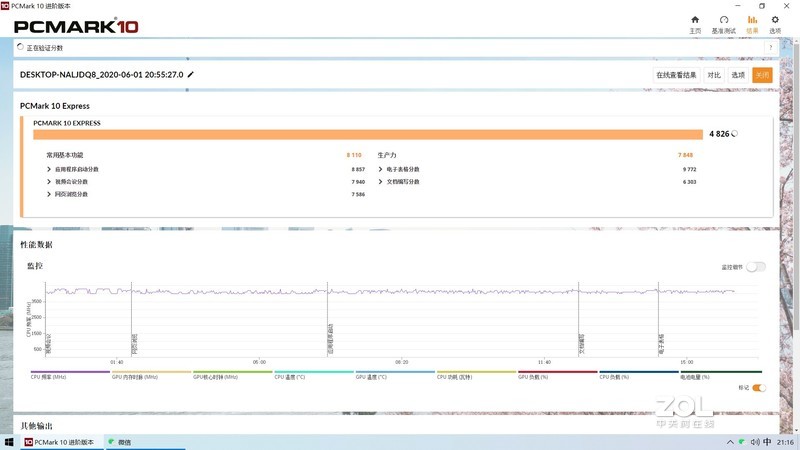800x450 pixels.
Task: Click the 在线查看结果 button
Action: coord(676,75)
